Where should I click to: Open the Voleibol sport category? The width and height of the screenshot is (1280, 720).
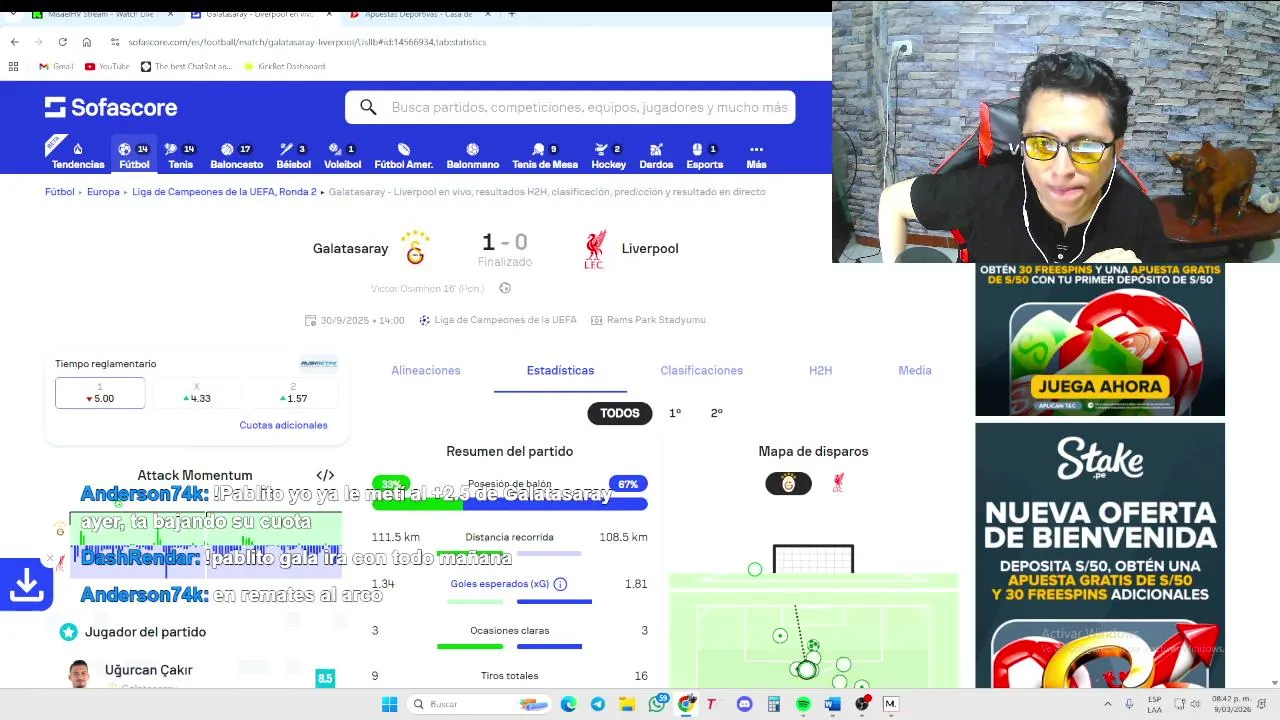342,155
